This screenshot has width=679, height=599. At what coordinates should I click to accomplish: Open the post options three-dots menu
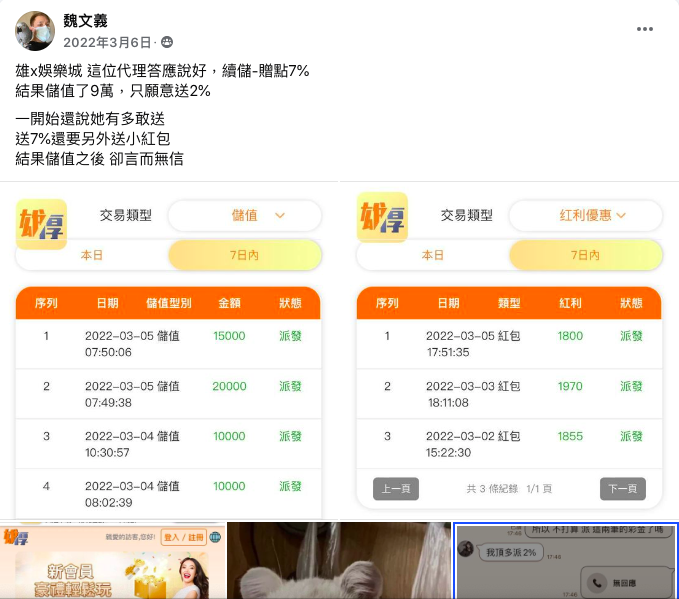click(x=644, y=29)
